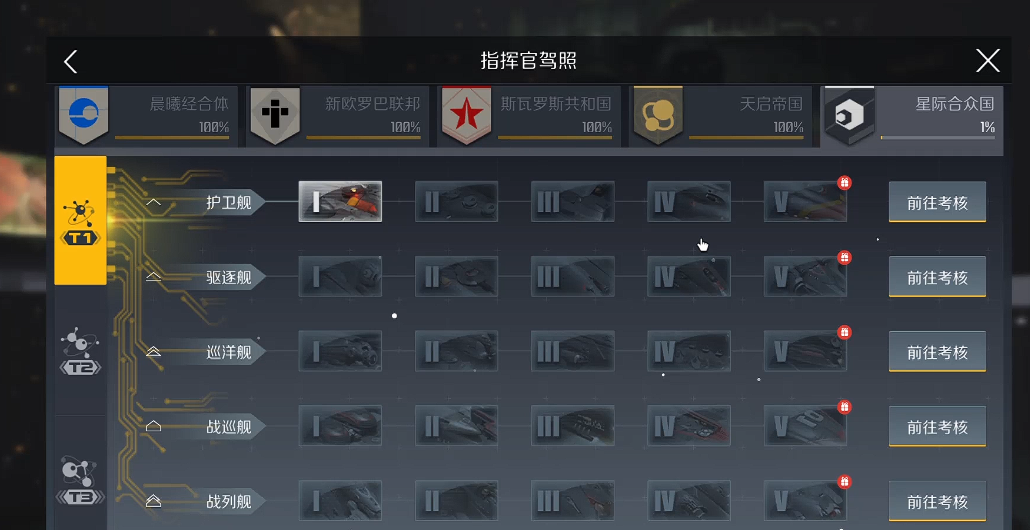Click 前往考核 button for 战列舰
Screen dimensions: 1030x530
[937, 502]
